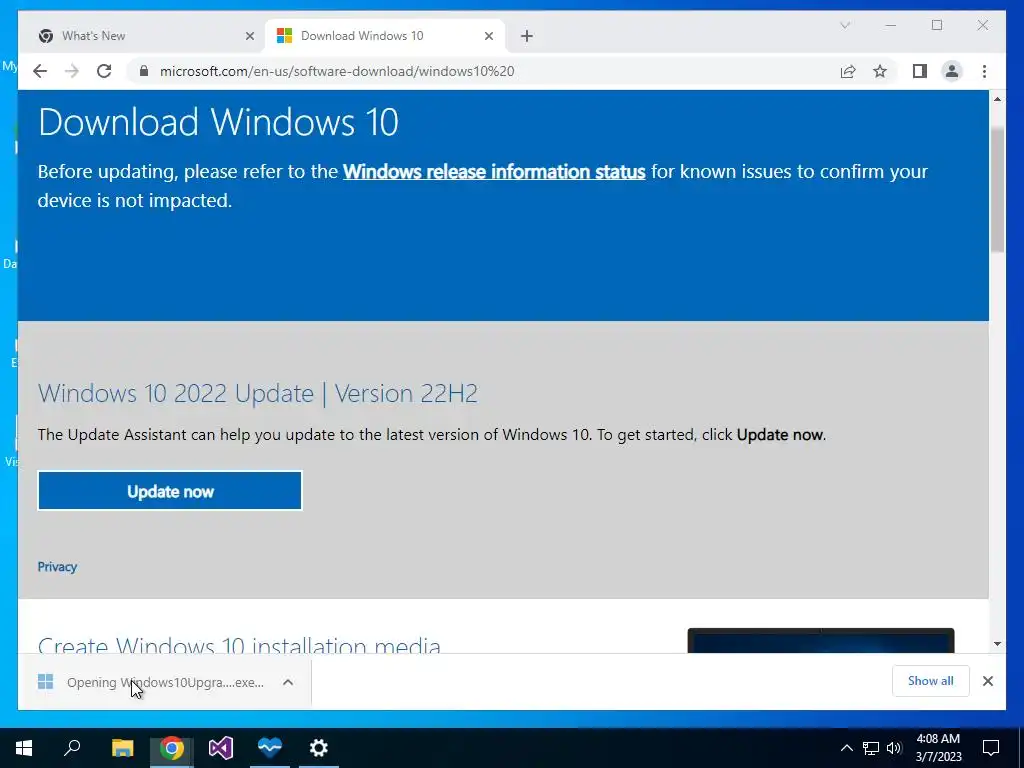Click the Chrome taskbar icon
Viewport: 1024px width, 768px height.
point(172,748)
